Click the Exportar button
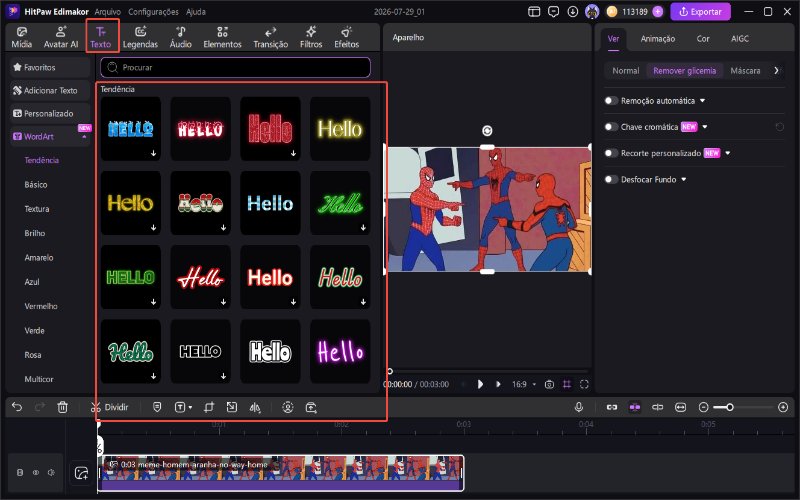This screenshot has height=500, width=800. point(700,11)
